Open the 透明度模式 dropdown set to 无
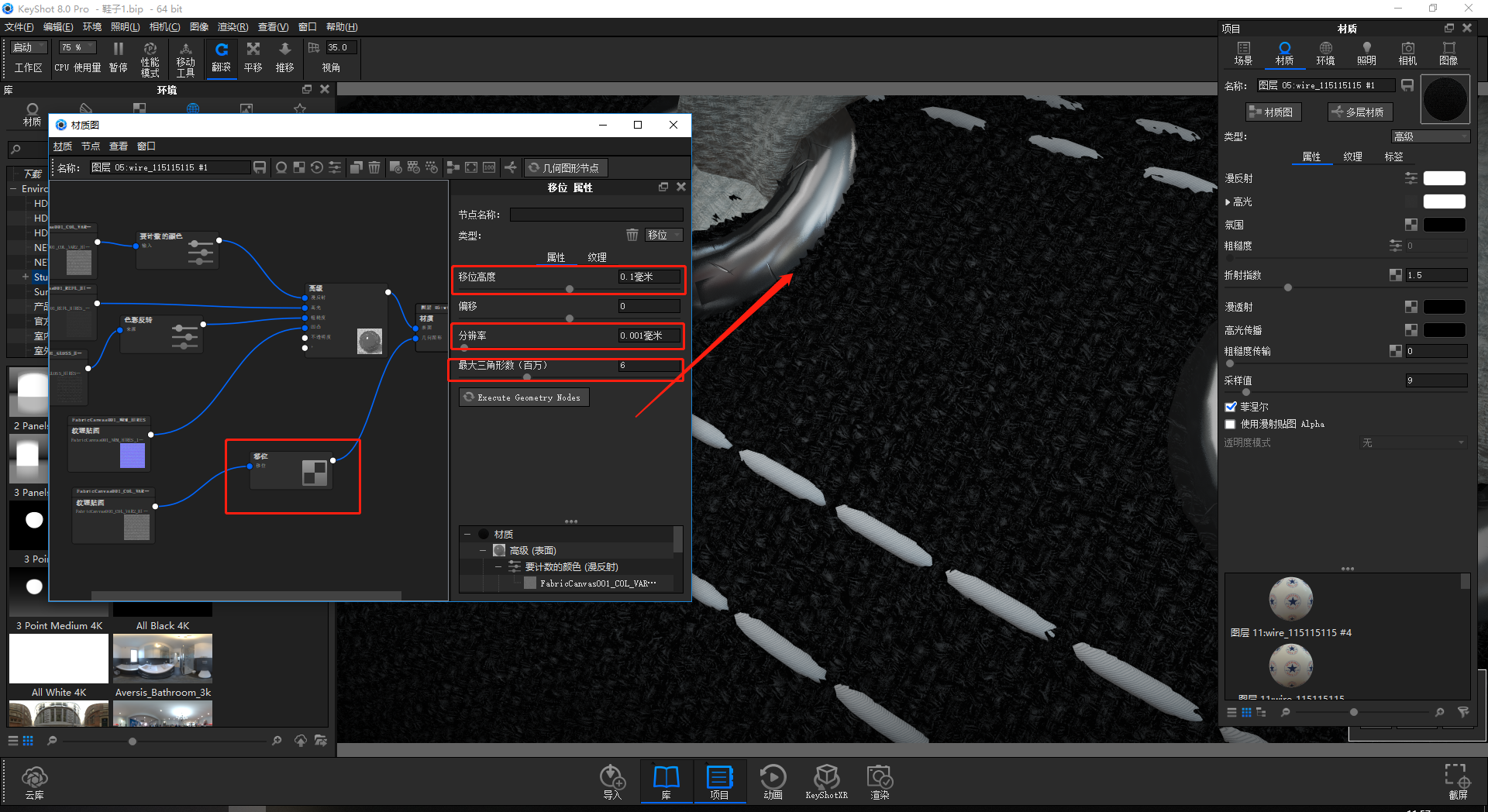Screen dimensions: 1488x812 pyautogui.click(x=1412, y=442)
